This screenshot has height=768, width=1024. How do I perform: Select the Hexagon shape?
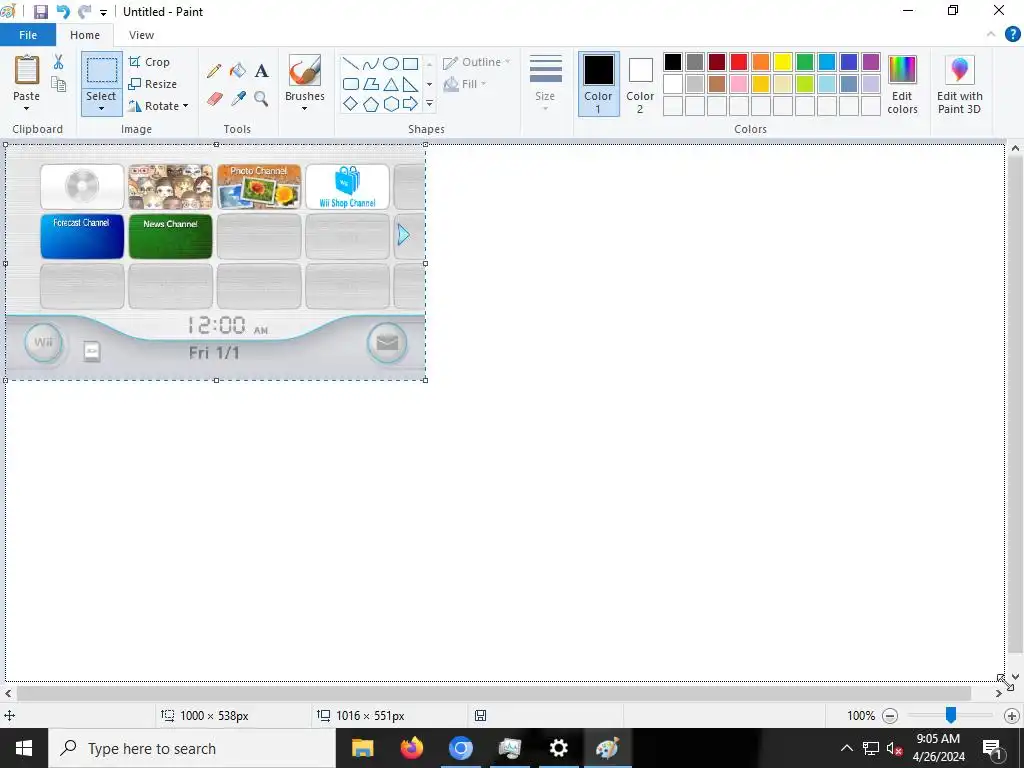click(x=391, y=104)
